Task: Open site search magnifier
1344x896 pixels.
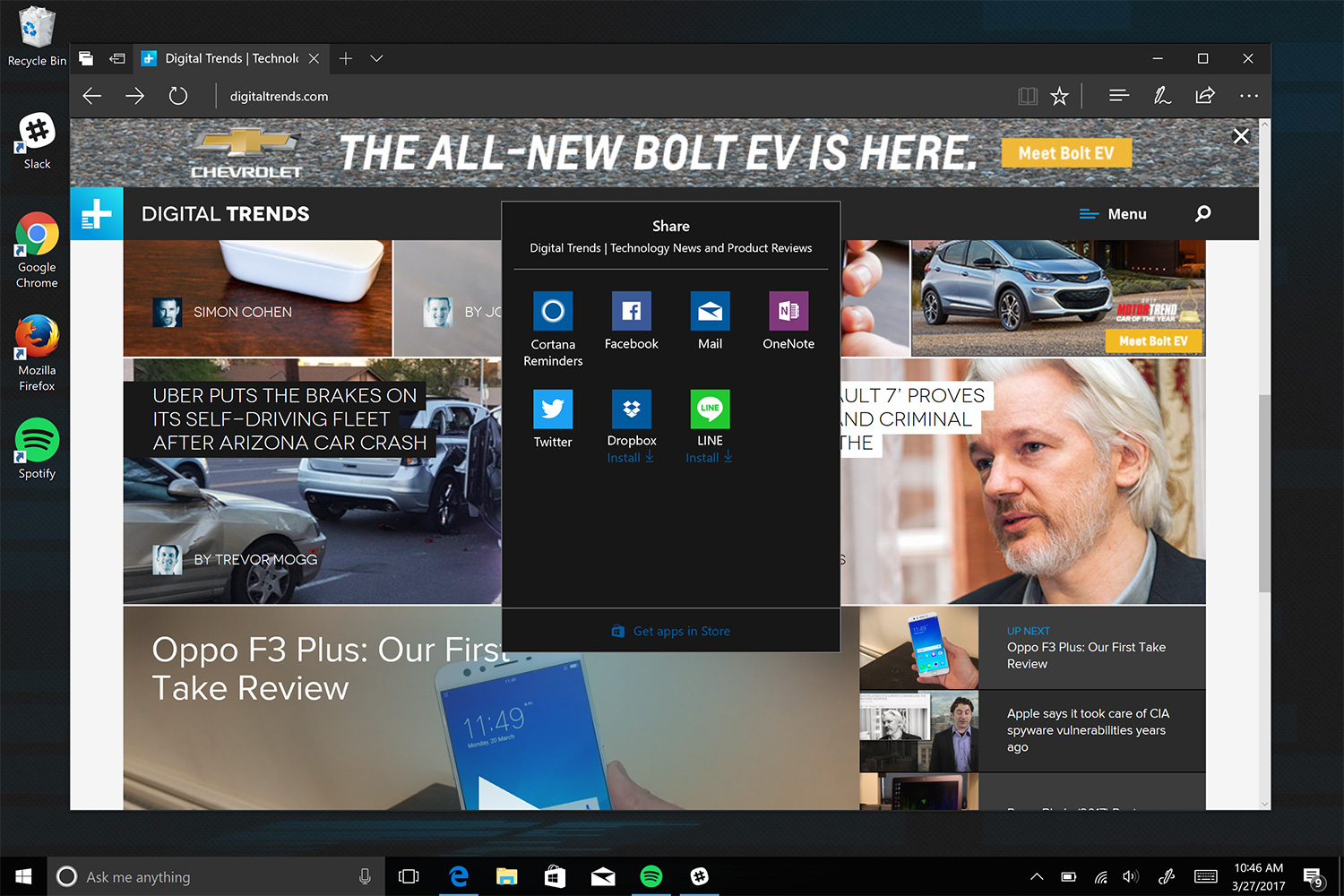Action: 1202,213
